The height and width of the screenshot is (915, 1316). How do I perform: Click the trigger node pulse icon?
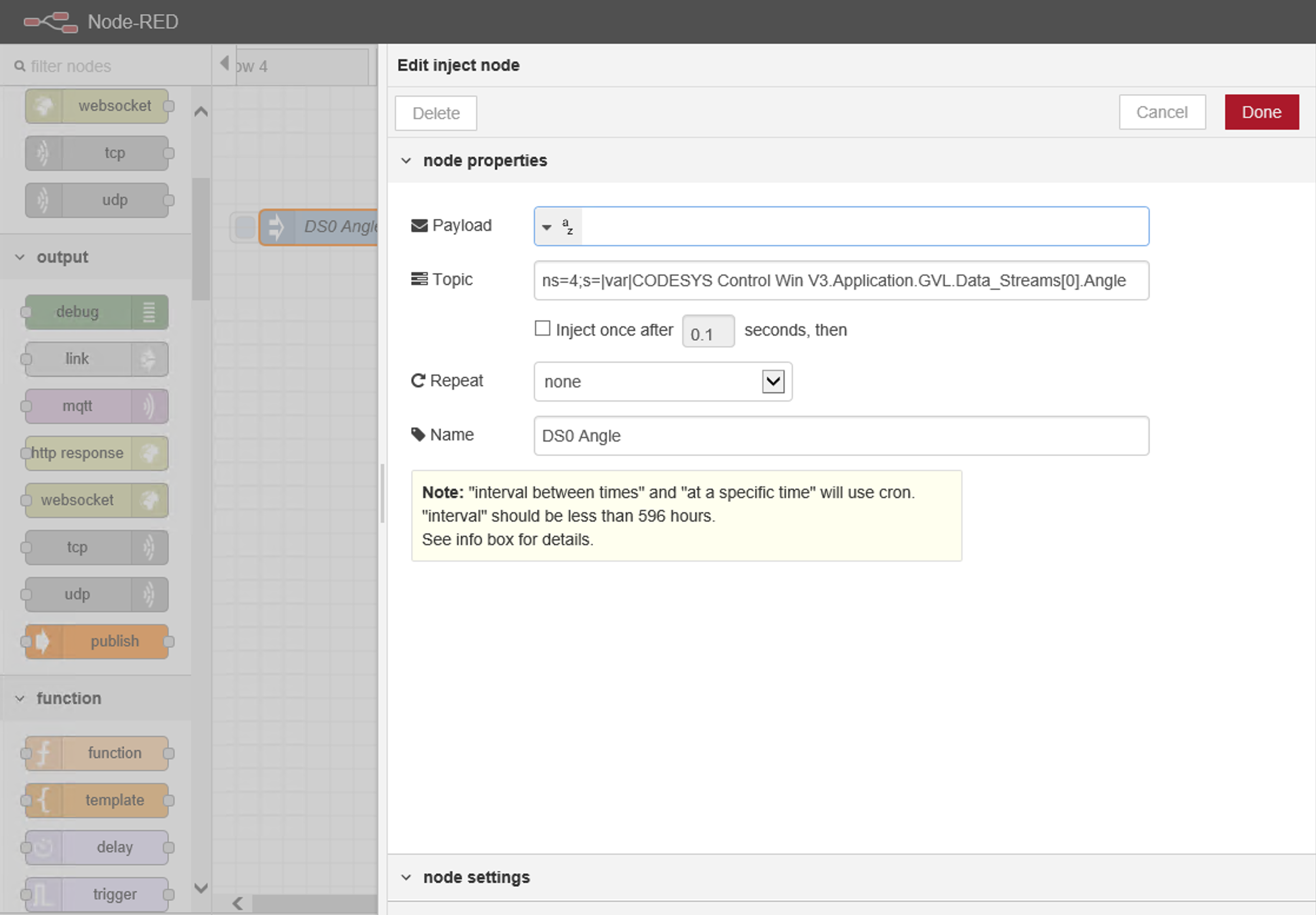coord(44,894)
